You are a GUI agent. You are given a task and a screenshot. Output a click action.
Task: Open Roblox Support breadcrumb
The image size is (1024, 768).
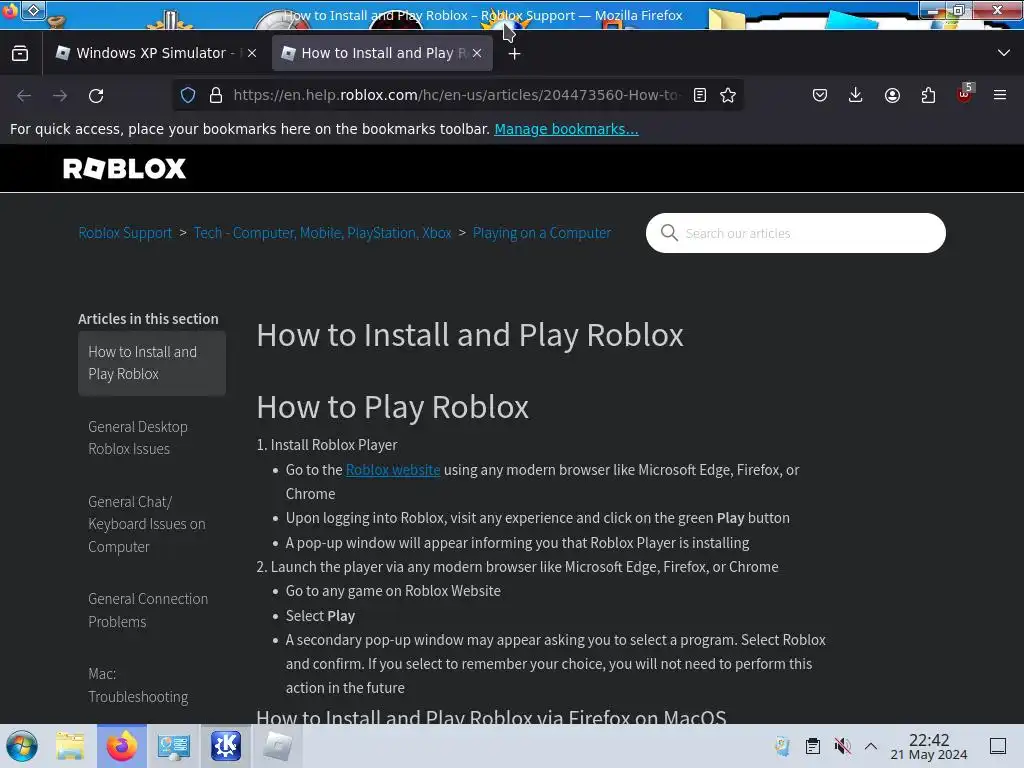[x=125, y=233]
